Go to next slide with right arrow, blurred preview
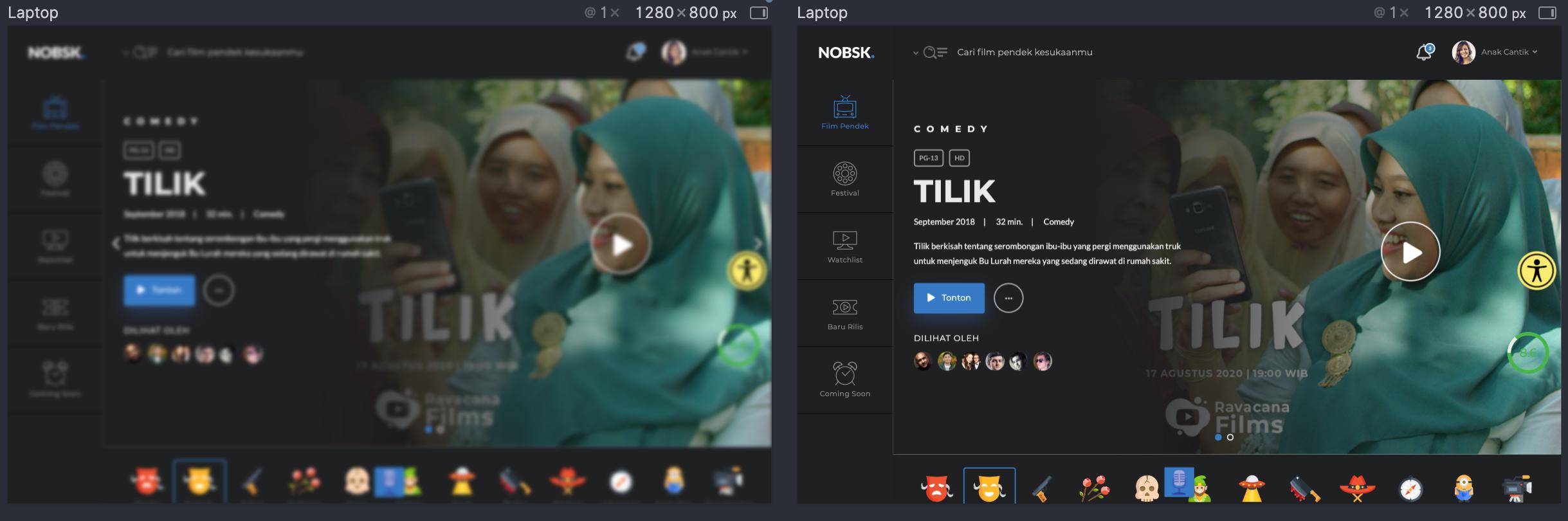 (759, 243)
